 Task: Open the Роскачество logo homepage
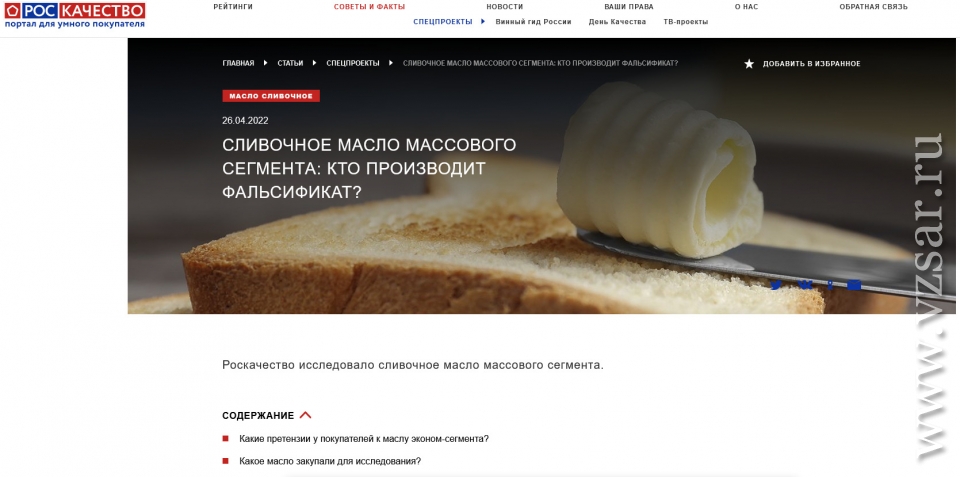click(x=75, y=15)
